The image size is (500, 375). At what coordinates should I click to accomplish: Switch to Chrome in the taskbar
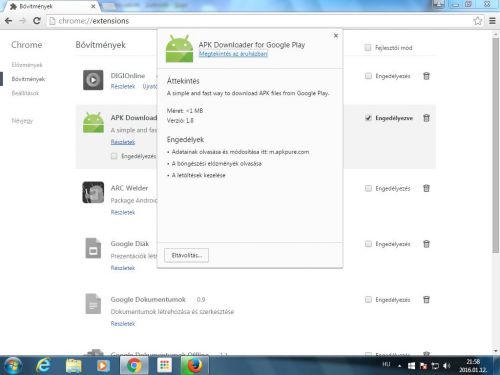pyautogui.click(x=134, y=366)
